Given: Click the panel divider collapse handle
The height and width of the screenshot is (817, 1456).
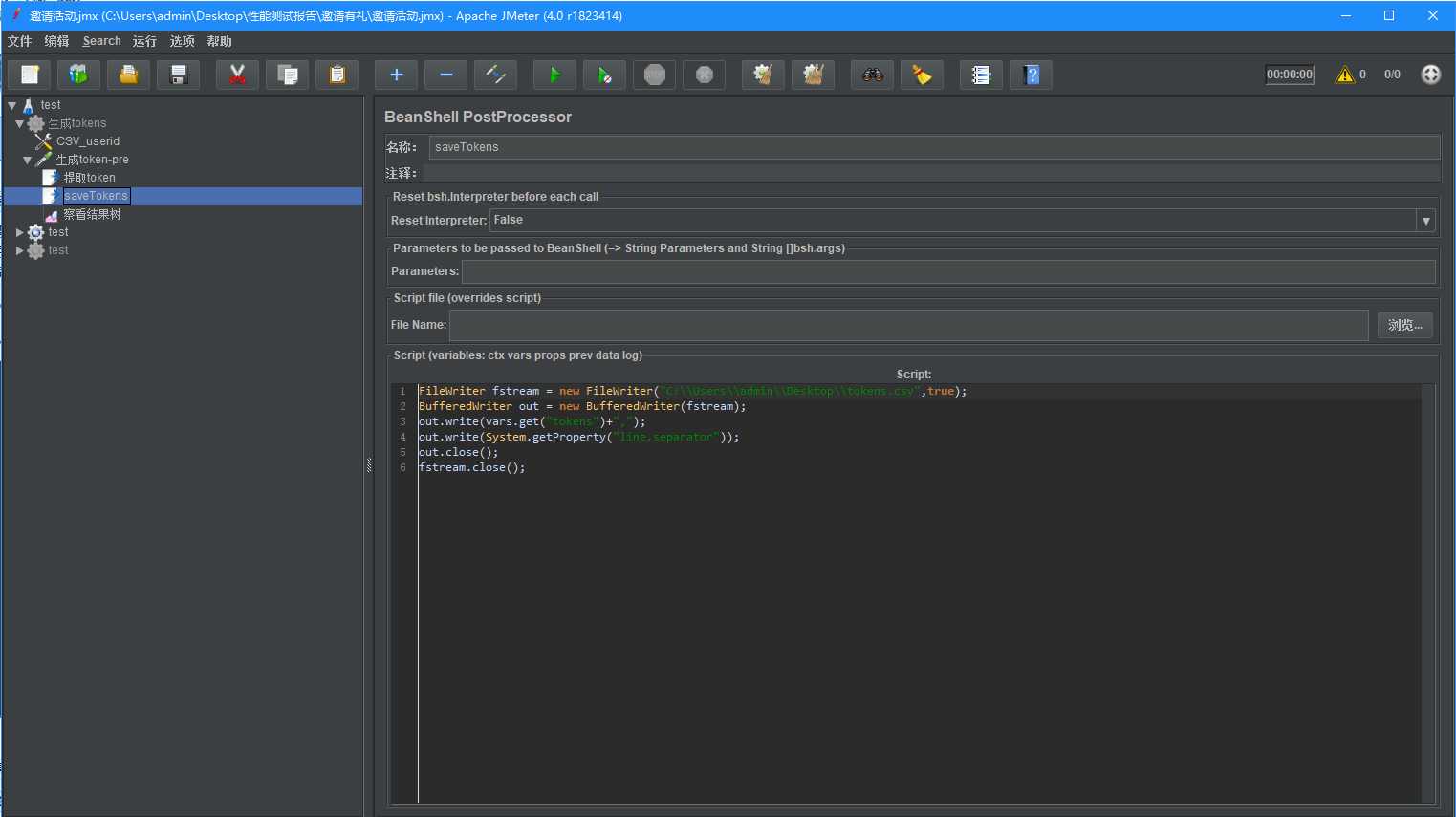Looking at the screenshot, I should [369, 465].
